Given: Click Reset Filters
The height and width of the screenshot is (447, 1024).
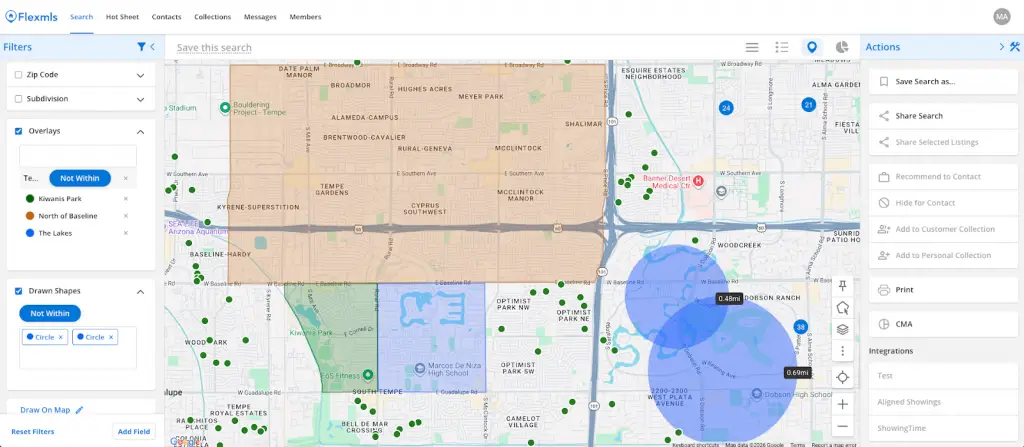Looking at the screenshot, I should click(x=33, y=431).
